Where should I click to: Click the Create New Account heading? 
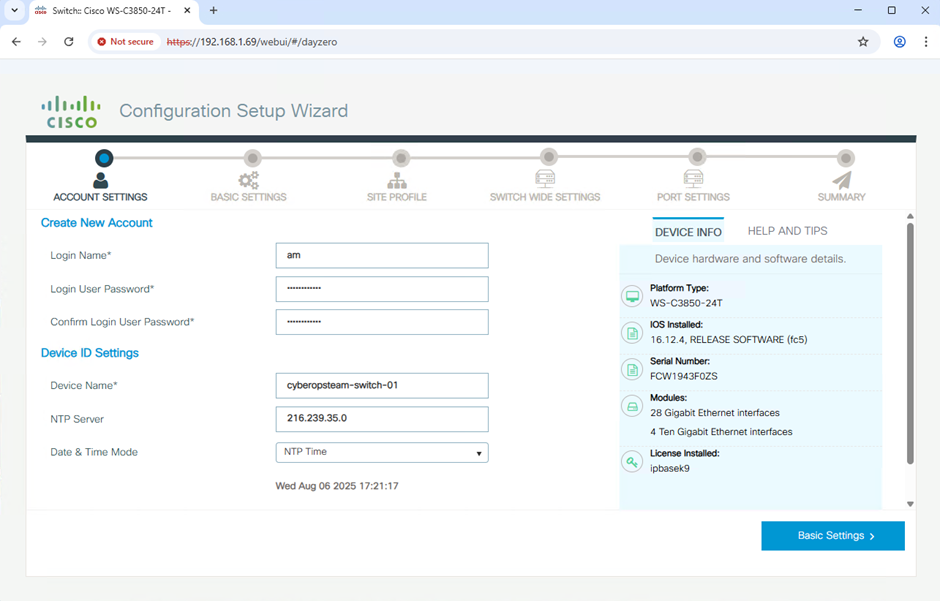click(97, 223)
